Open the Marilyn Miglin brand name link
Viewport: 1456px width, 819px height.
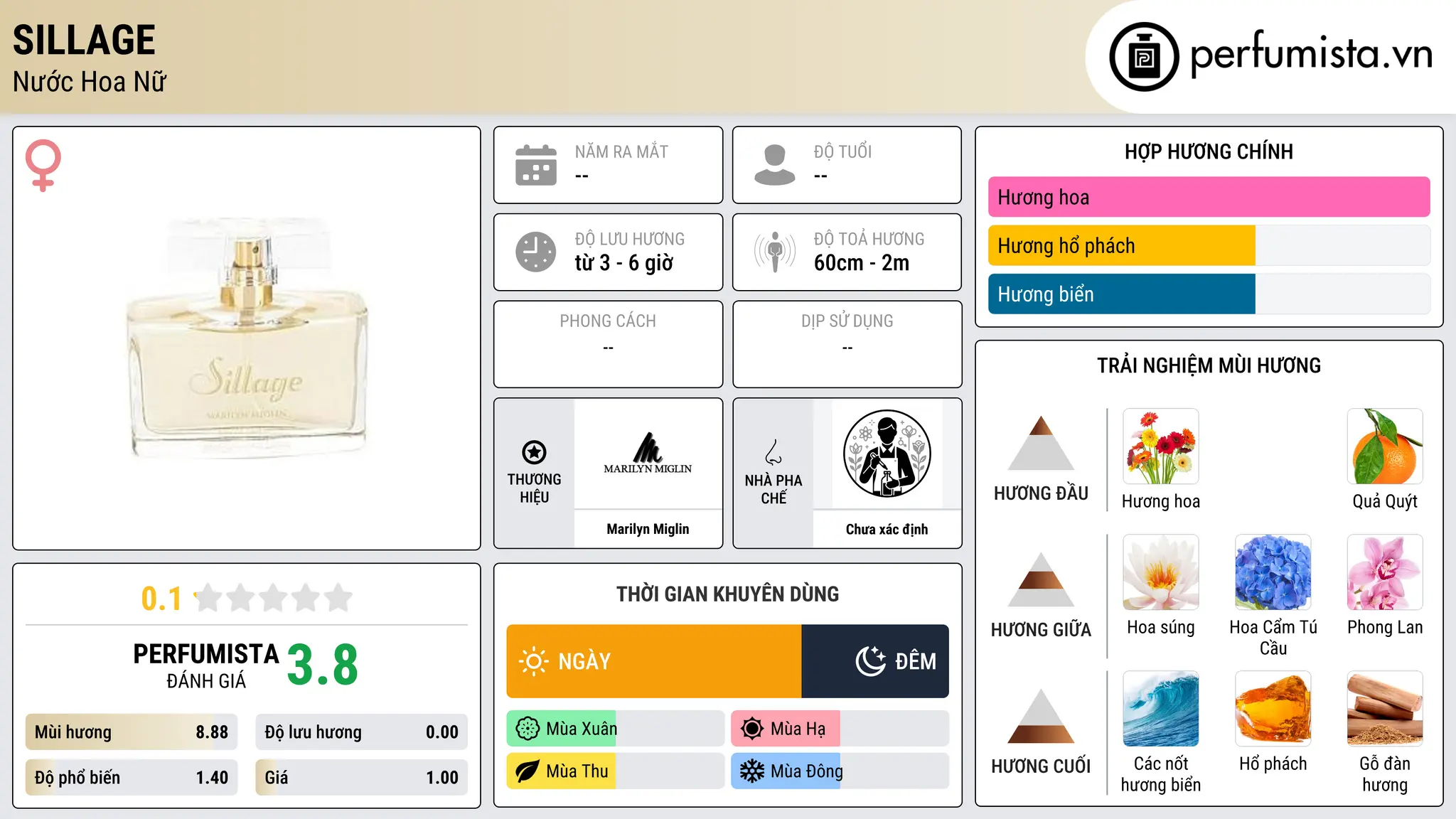click(648, 529)
